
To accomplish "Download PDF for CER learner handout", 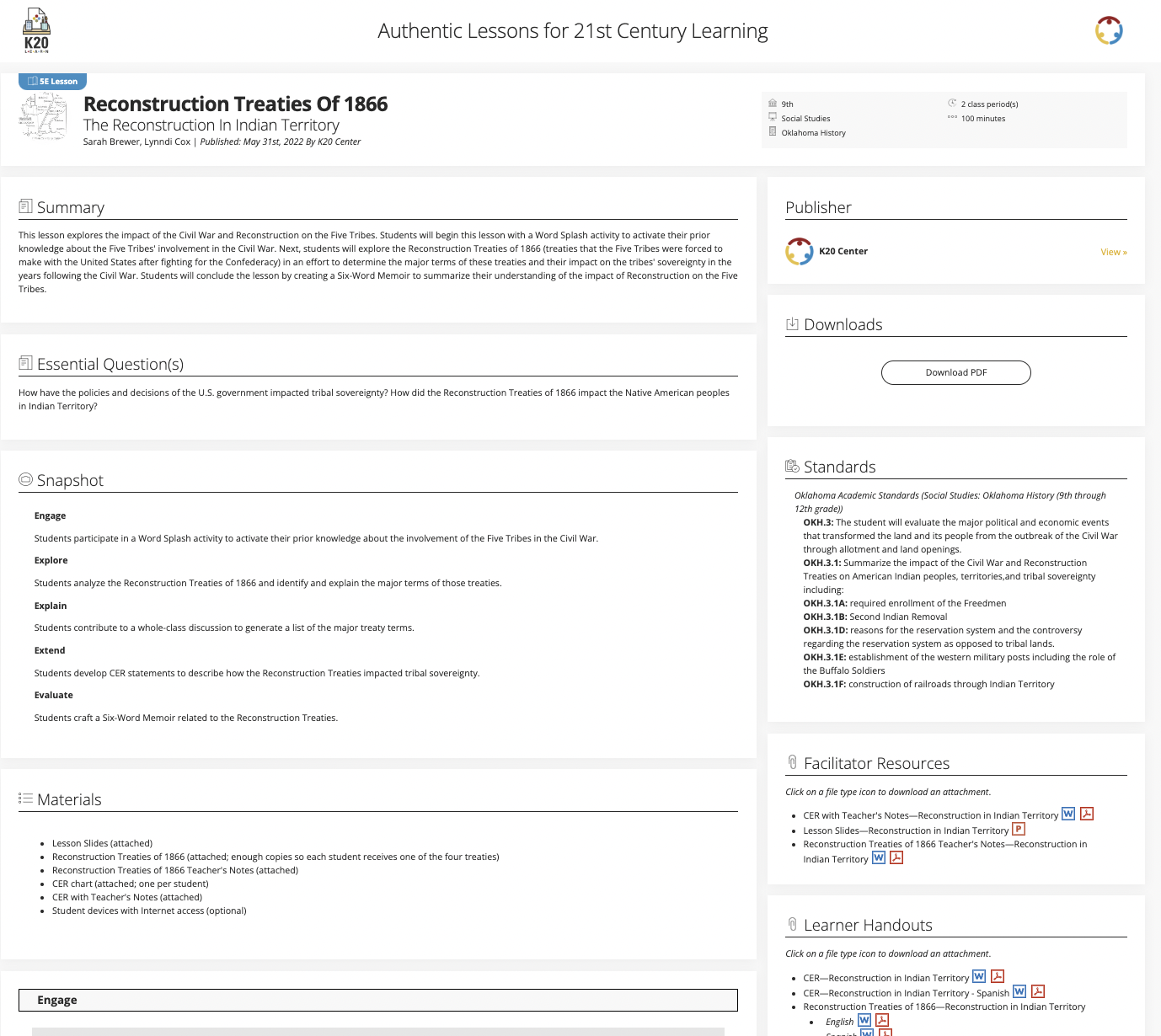I will point(998,977).
